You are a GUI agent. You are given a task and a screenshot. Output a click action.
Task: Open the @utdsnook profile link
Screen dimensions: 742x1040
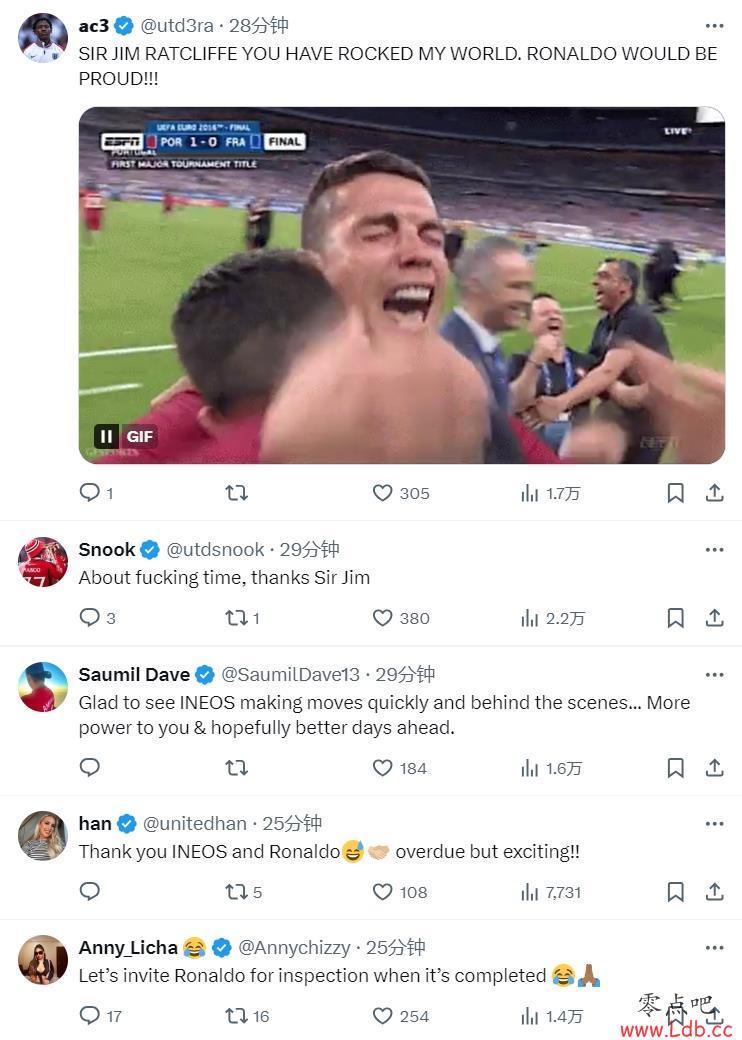pos(215,550)
